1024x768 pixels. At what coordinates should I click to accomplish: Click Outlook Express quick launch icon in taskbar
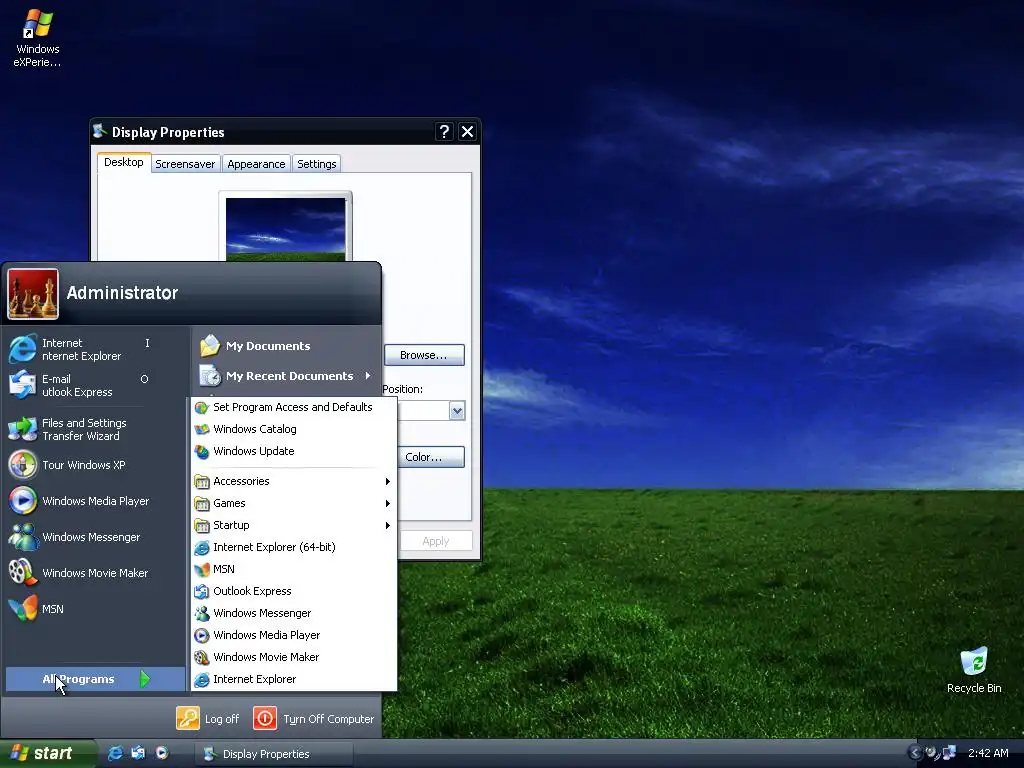(138, 753)
